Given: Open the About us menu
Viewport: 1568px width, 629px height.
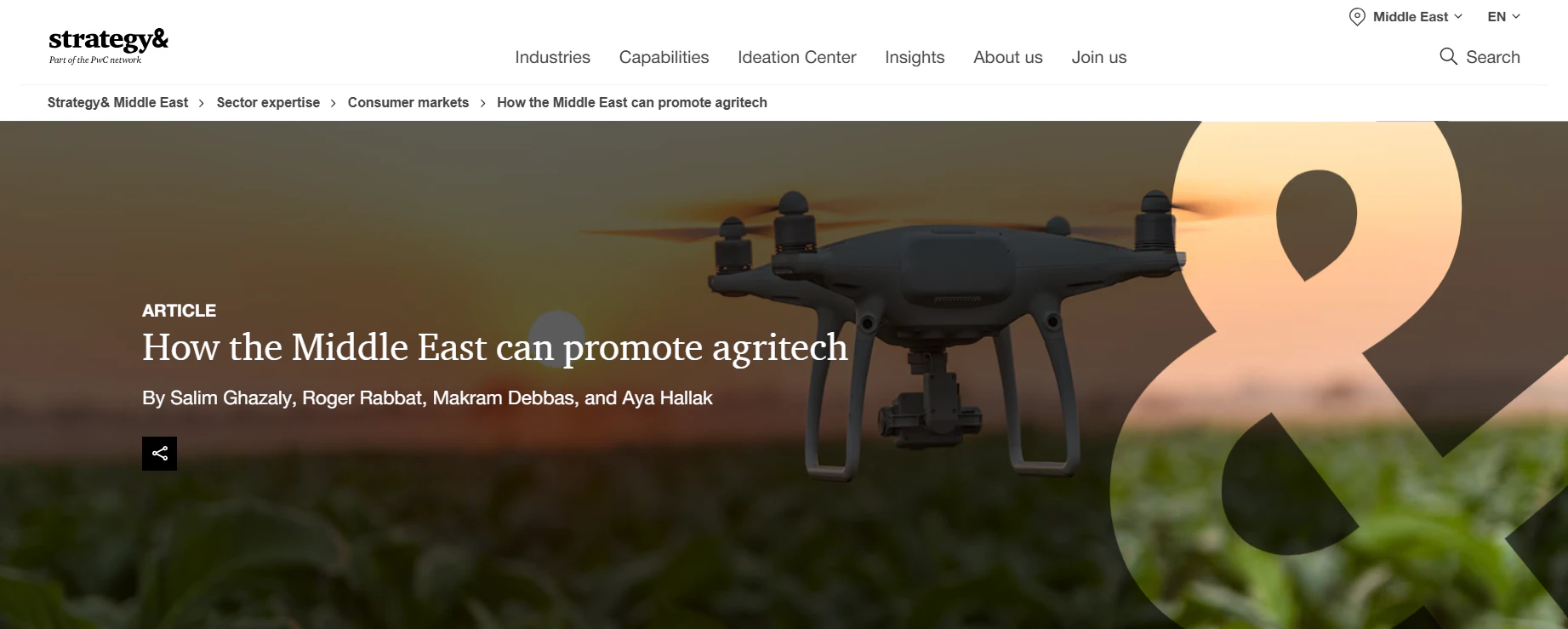Looking at the screenshot, I should click(x=1007, y=57).
